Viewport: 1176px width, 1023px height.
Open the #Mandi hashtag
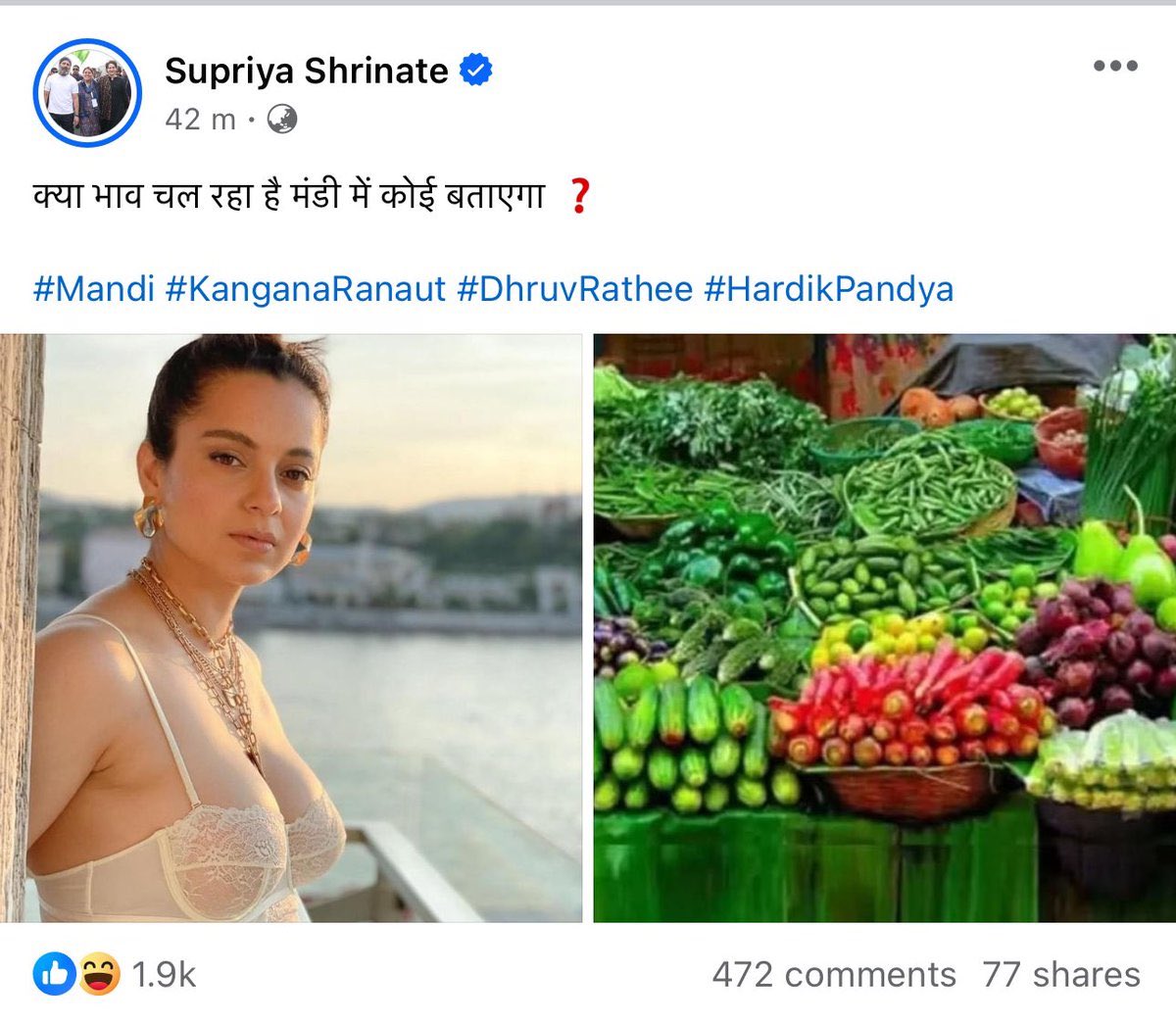click(94, 289)
